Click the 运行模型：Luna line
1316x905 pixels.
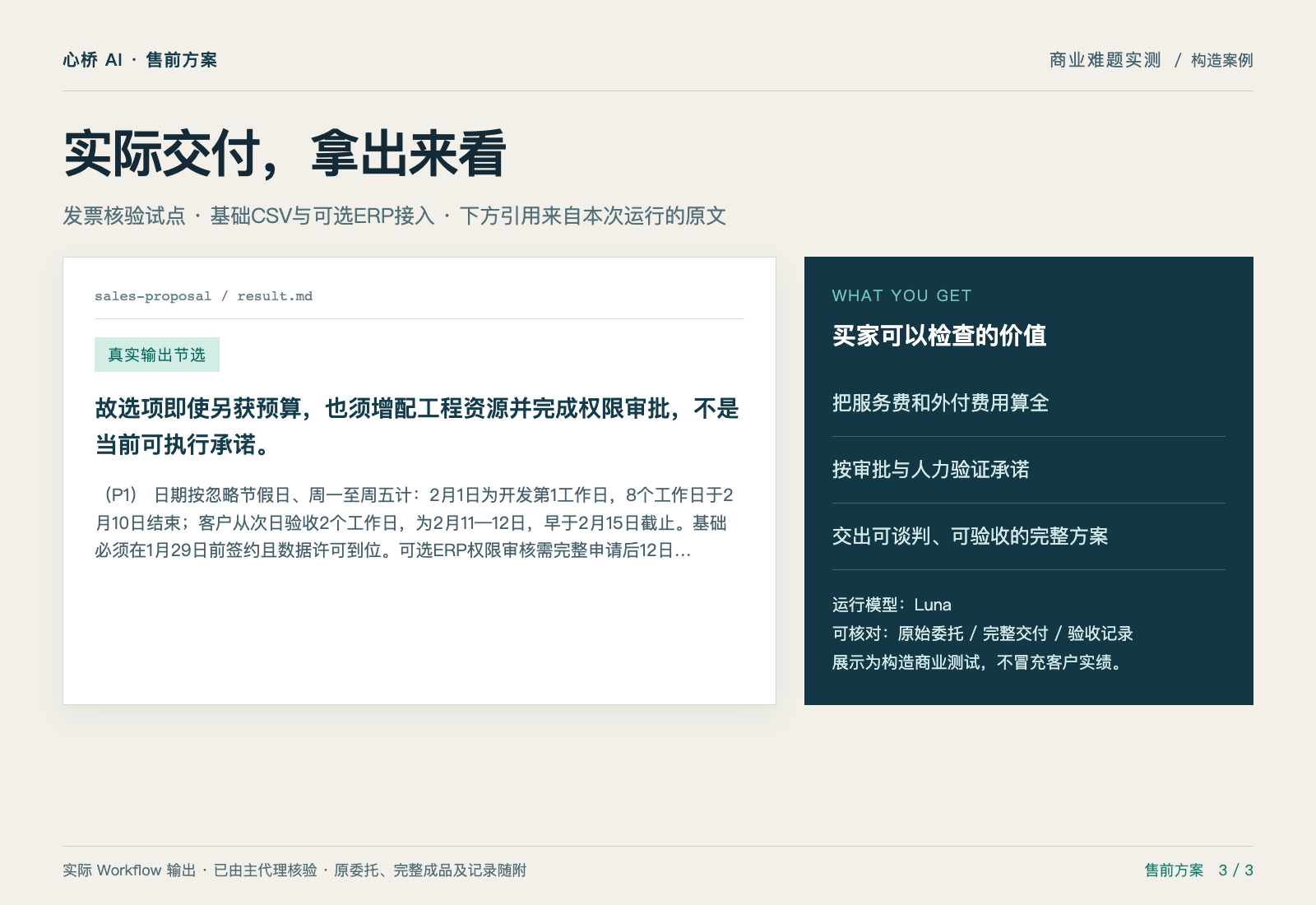coord(892,605)
